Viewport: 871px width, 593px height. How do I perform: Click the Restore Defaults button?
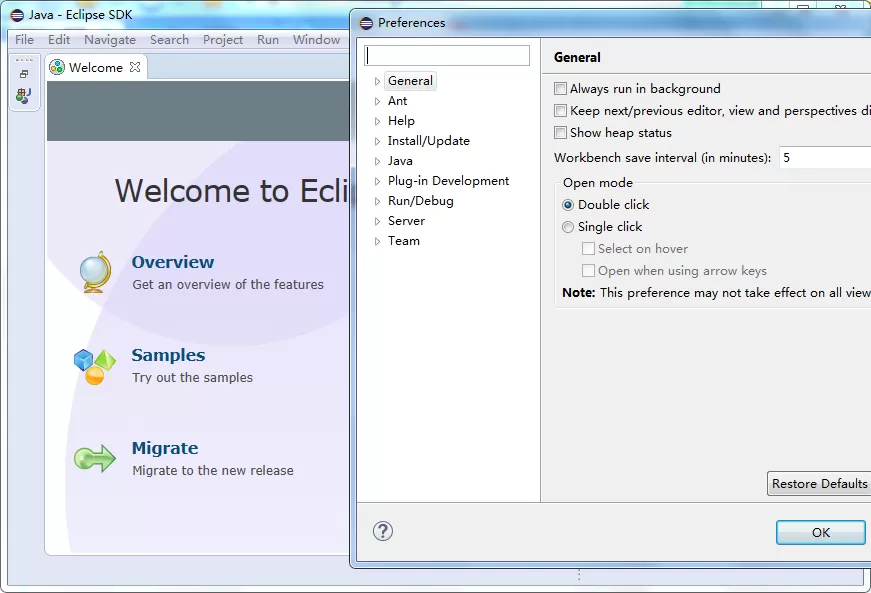819,484
